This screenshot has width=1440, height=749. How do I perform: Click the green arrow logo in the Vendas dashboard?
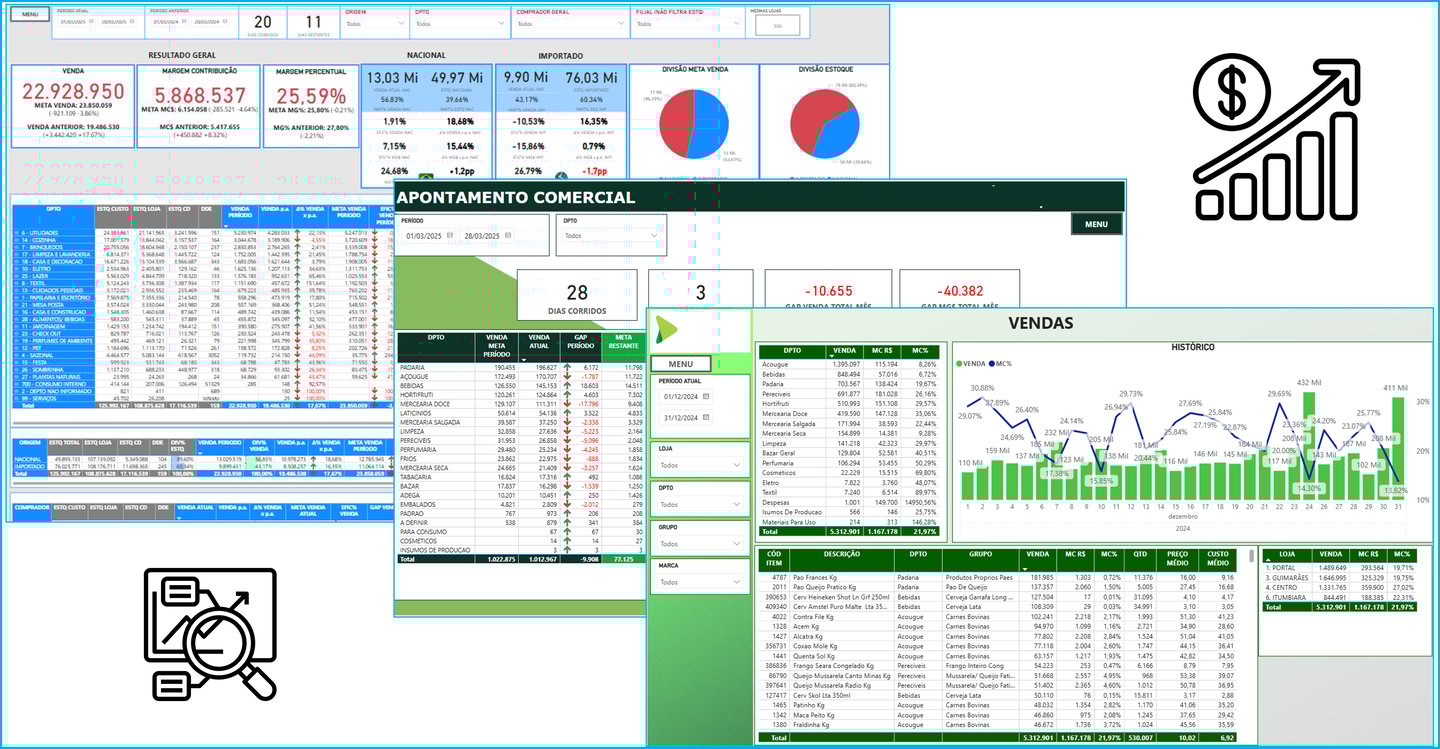666,330
